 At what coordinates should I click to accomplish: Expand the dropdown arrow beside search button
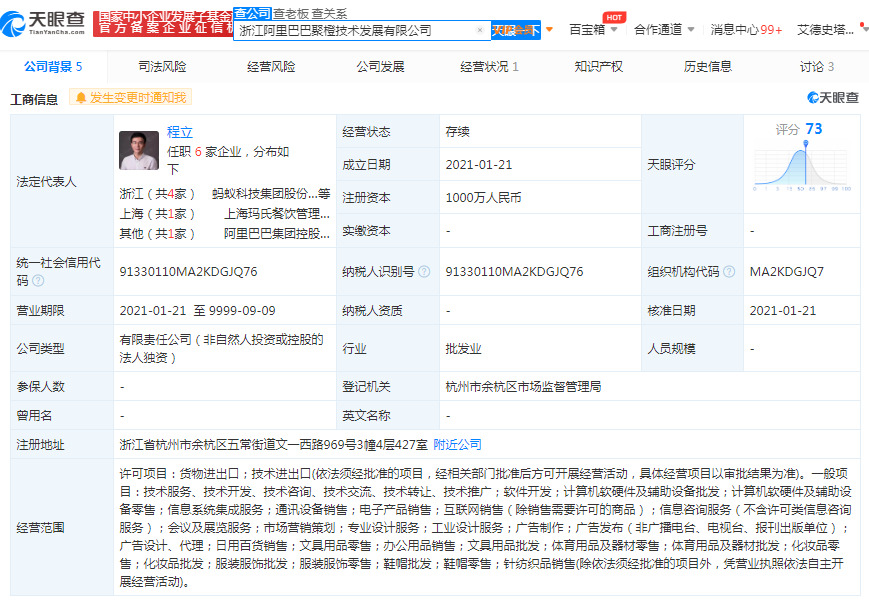click(549, 29)
